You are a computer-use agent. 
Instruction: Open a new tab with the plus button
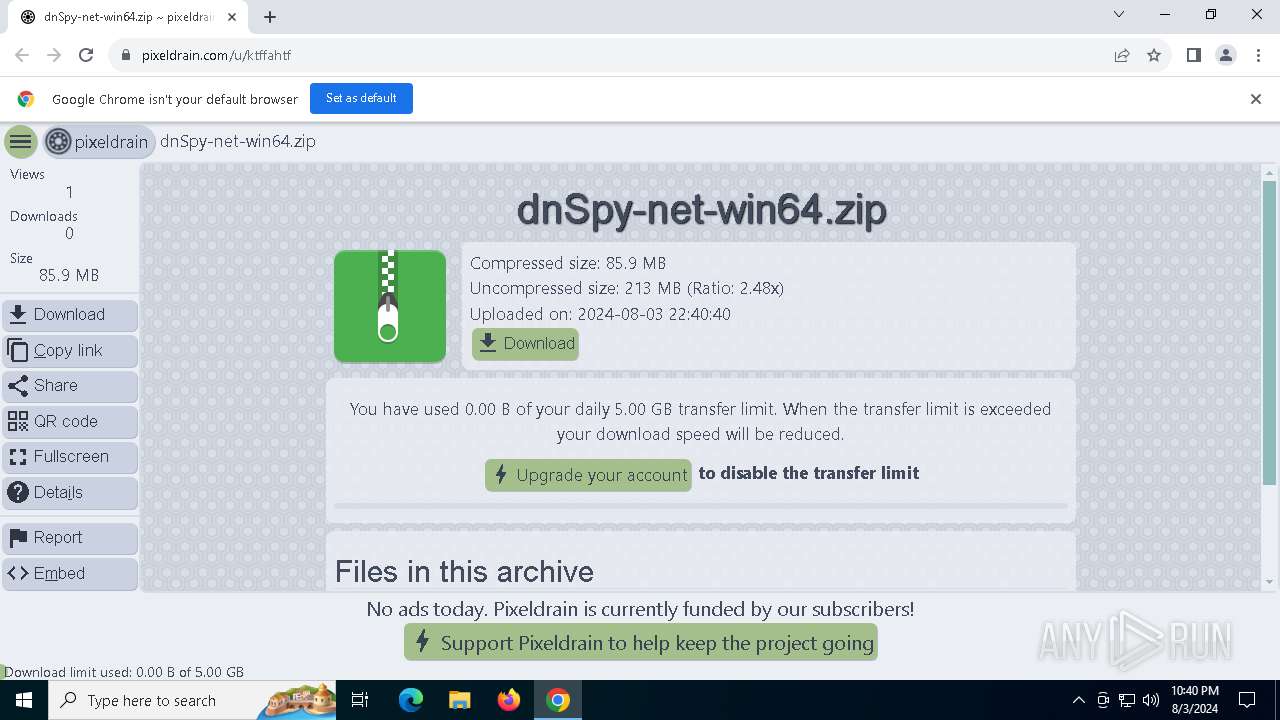point(270,17)
